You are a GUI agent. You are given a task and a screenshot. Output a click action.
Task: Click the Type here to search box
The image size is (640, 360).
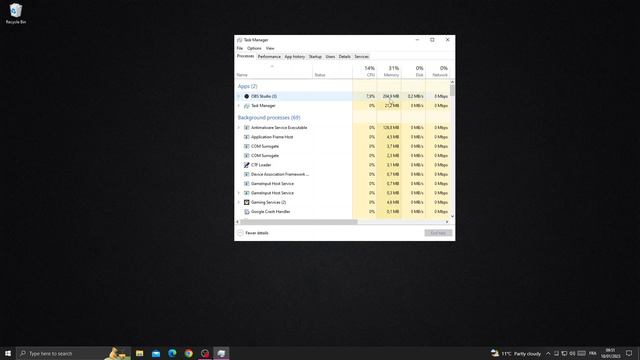pos(73,353)
